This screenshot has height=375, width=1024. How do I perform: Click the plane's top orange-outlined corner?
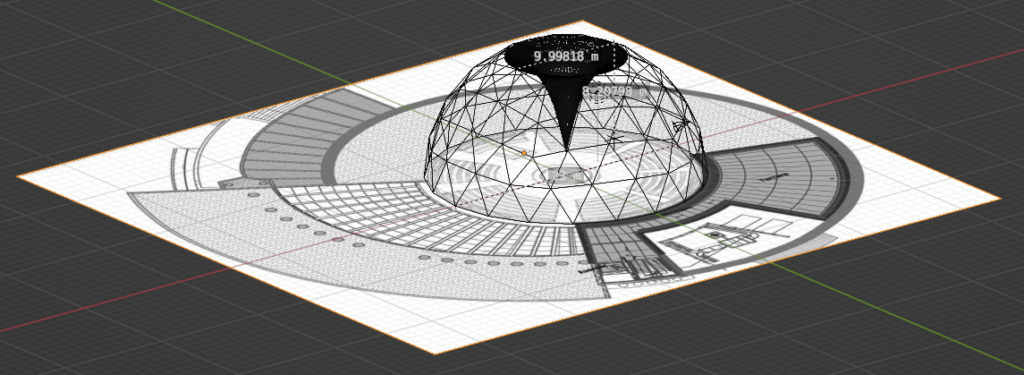click(583, 22)
